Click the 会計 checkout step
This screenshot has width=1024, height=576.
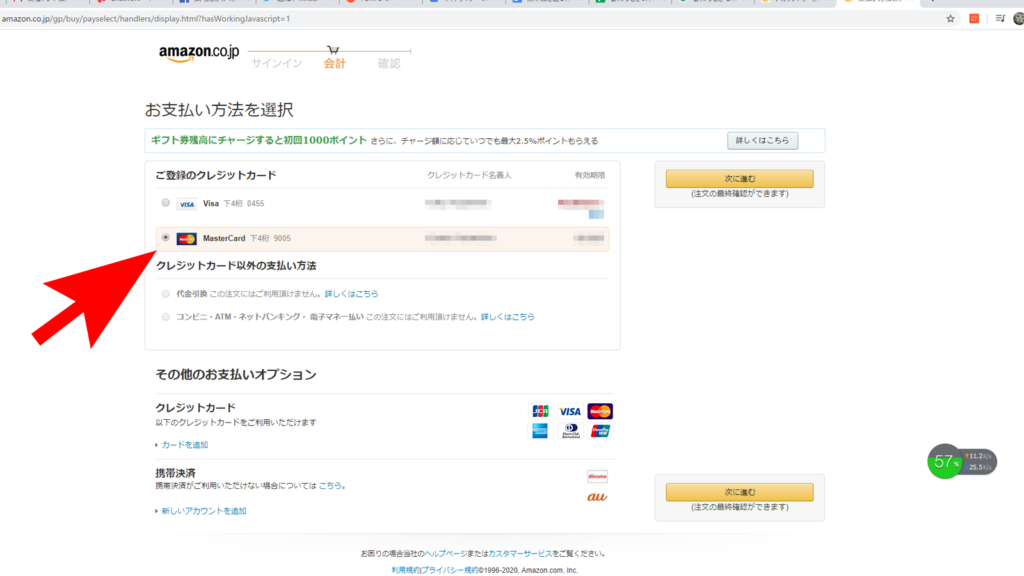point(334,63)
